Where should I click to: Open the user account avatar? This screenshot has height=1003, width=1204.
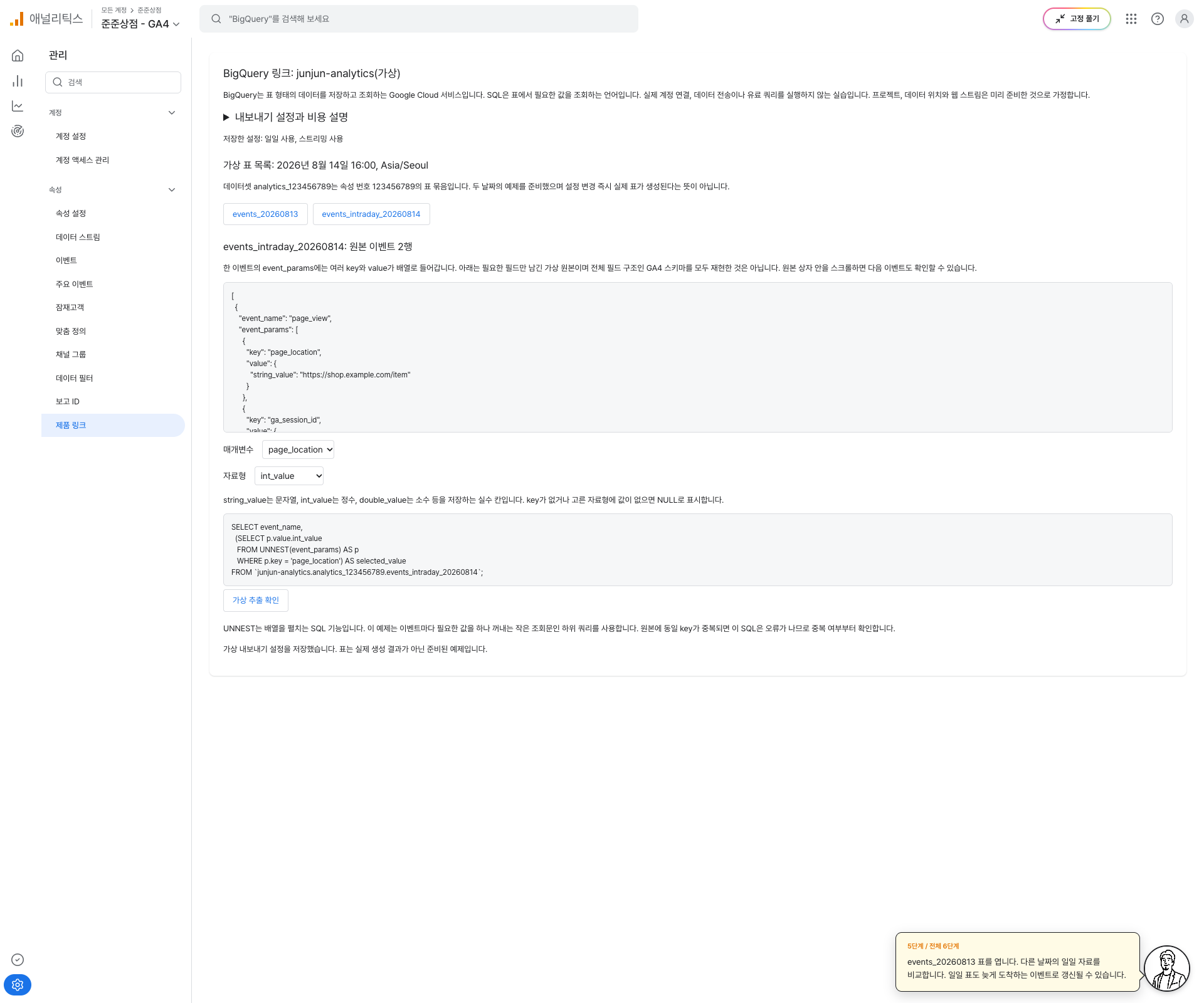point(1184,19)
